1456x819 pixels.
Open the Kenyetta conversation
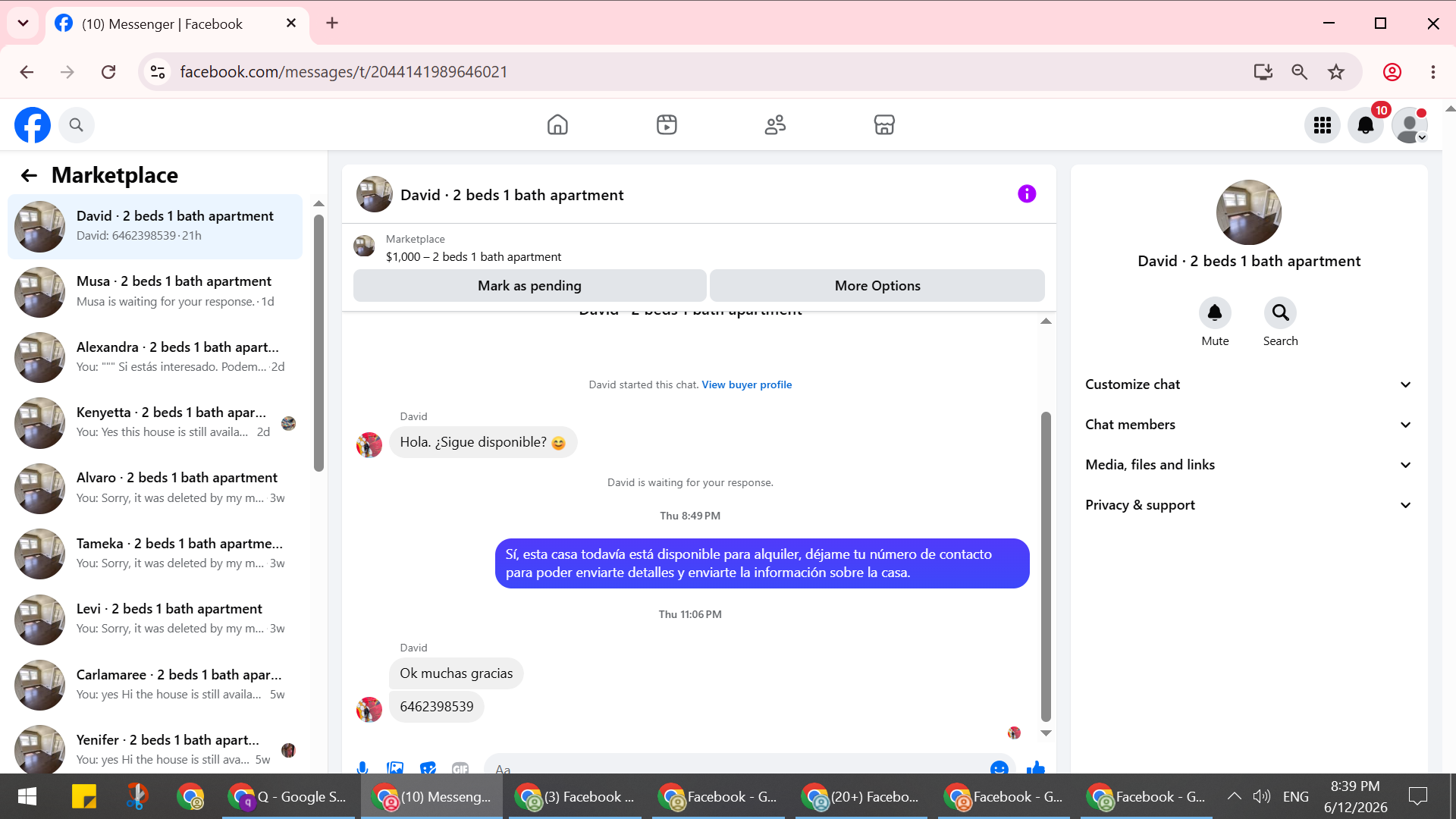[x=155, y=423]
